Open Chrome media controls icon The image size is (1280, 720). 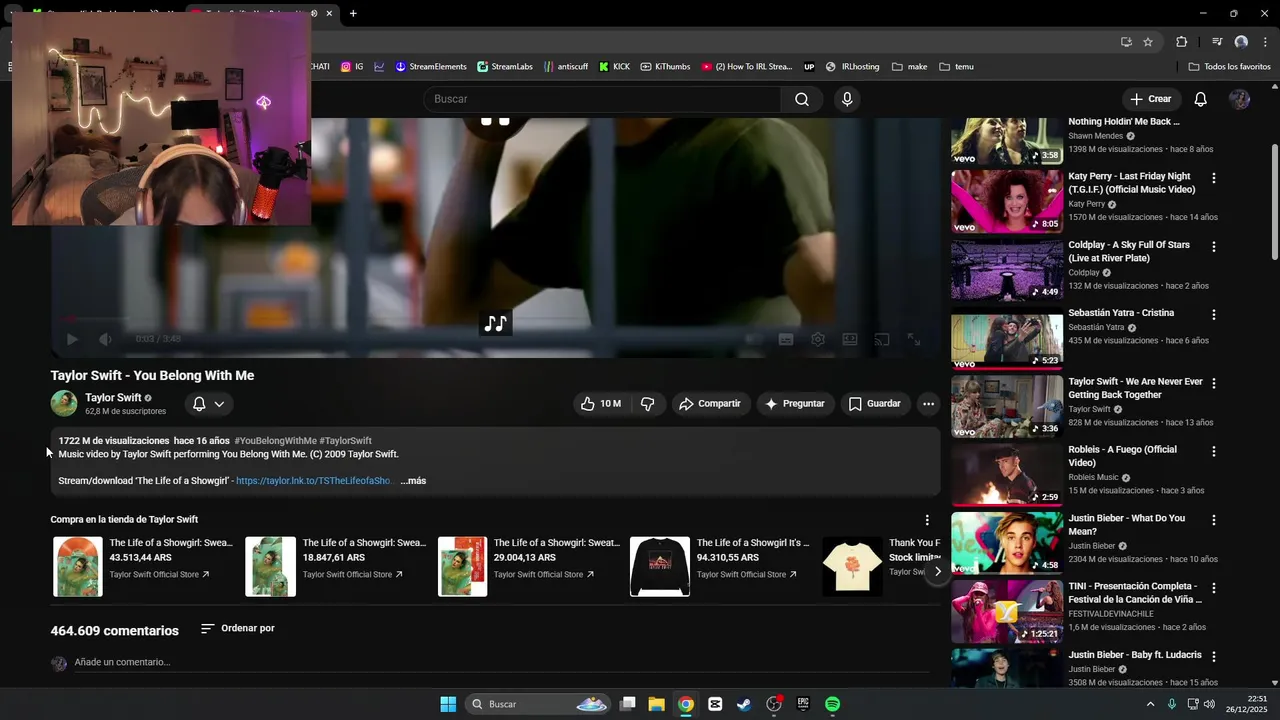pos(1217,42)
